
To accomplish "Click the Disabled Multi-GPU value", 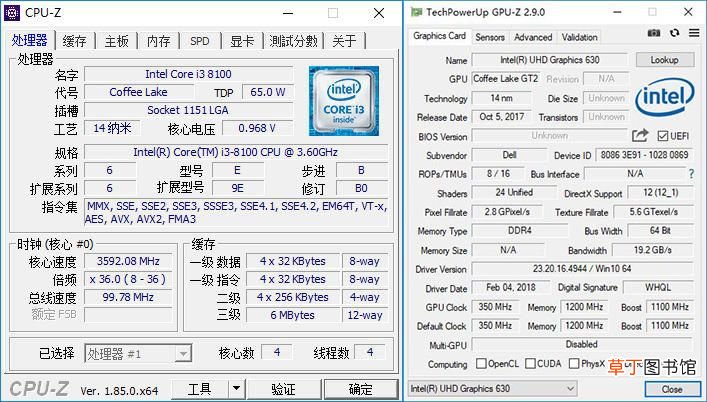I will 582,344.
